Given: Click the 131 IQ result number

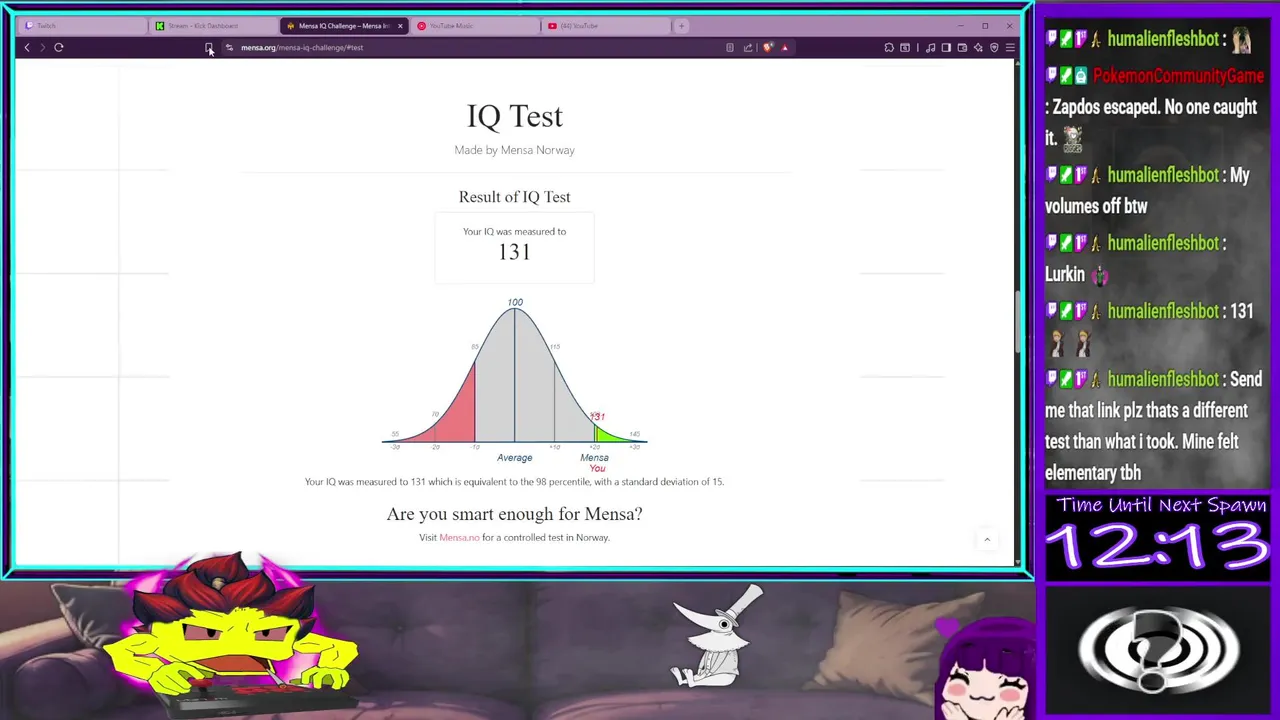Looking at the screenshot, I should [514, 252].
